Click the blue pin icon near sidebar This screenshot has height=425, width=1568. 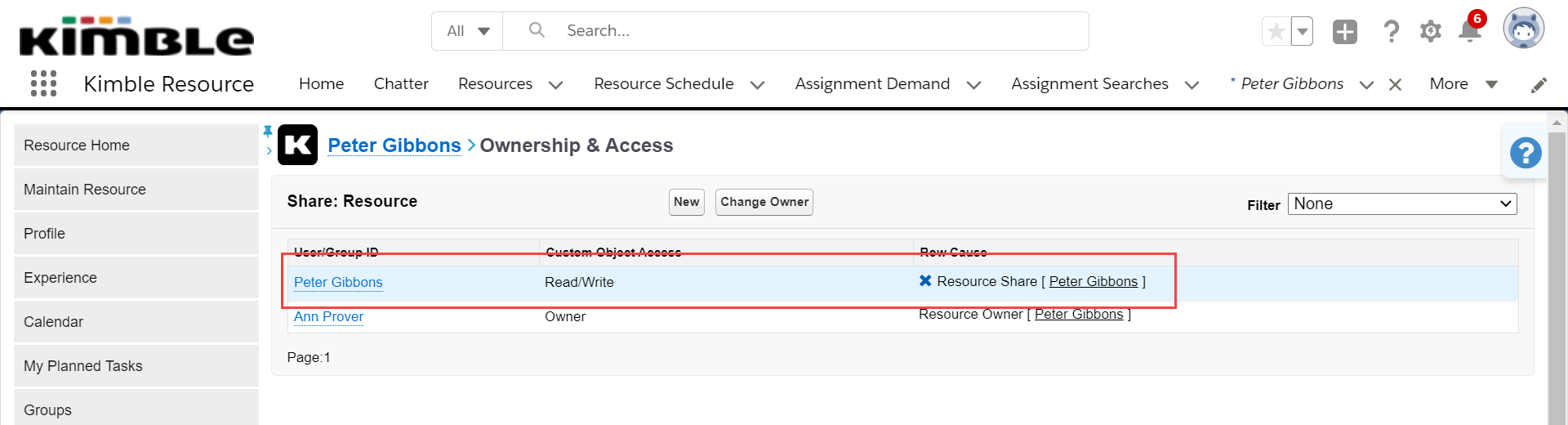(268, 131)
